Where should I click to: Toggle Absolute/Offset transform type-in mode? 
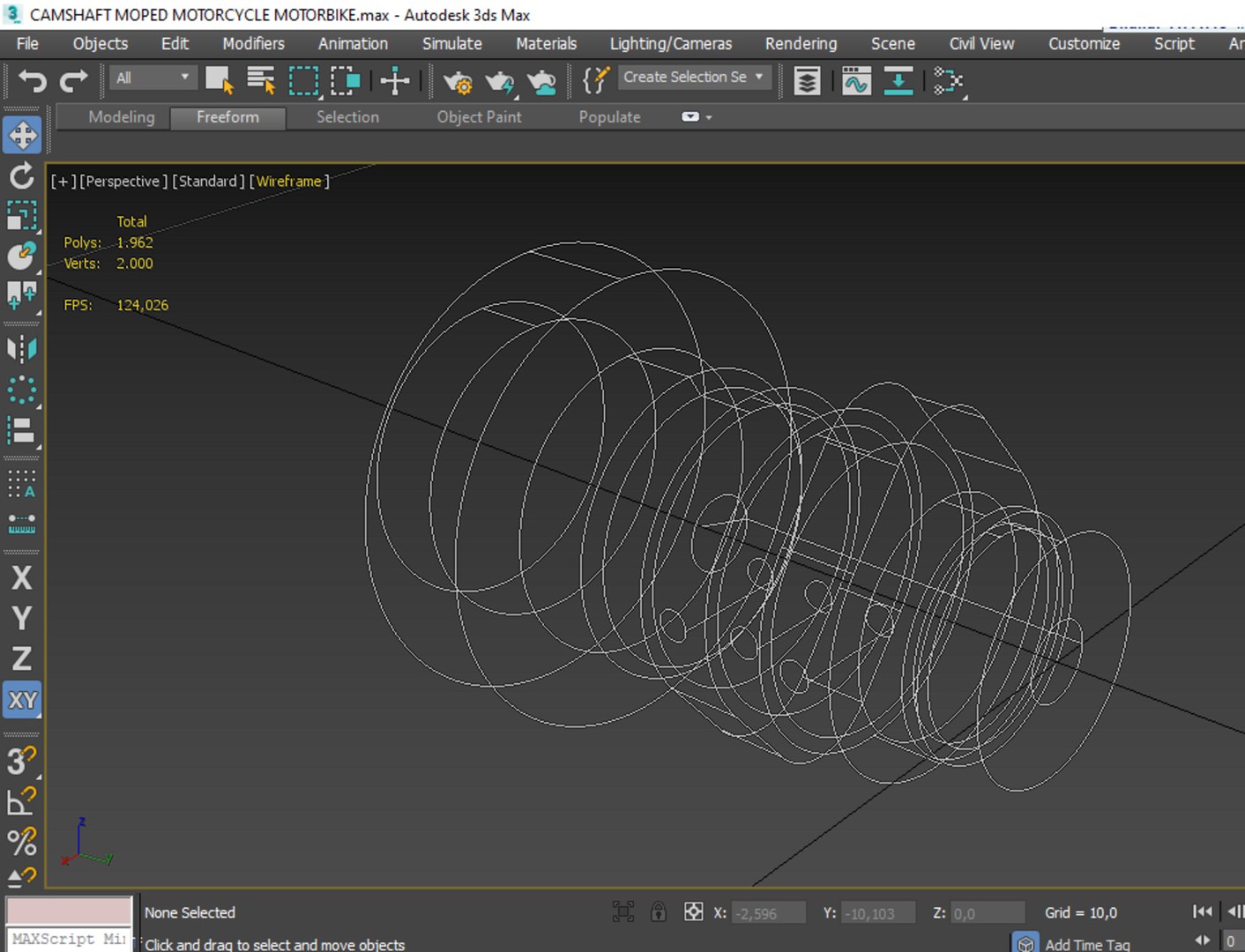tap(694, 912)
